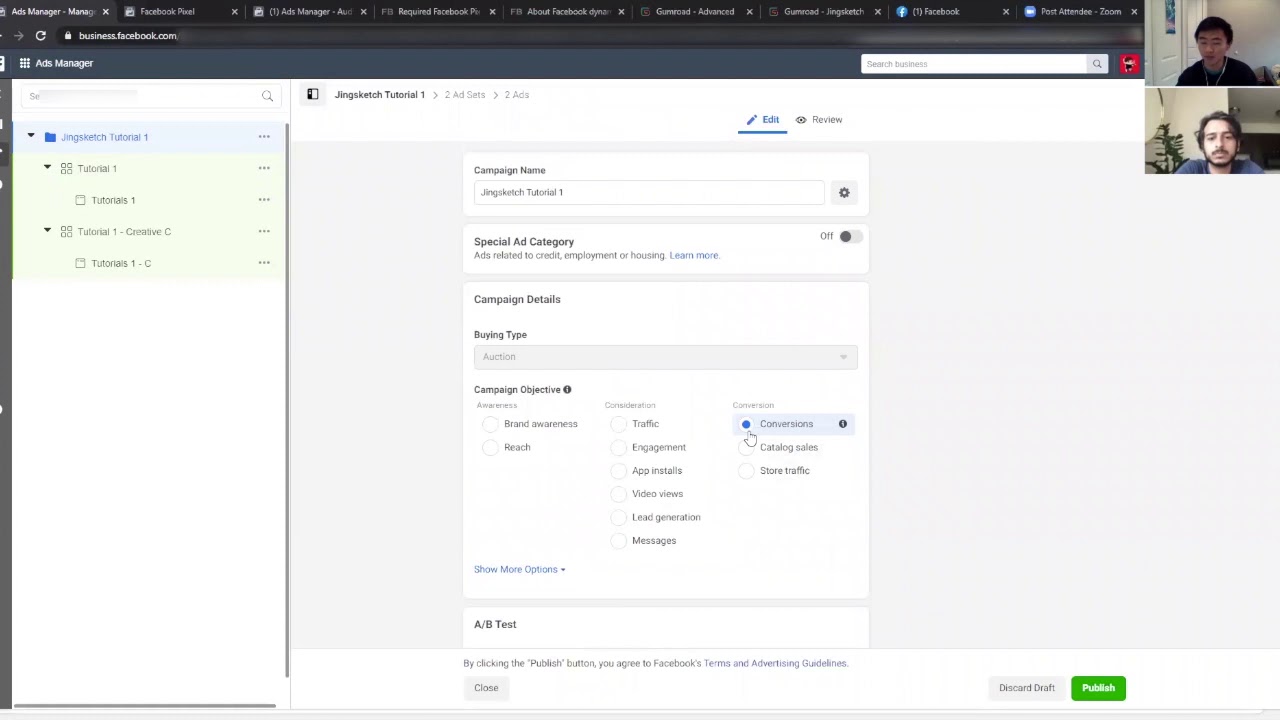Click the Close button
Viewport: 1280px width, 720px height.
[486, 688]
